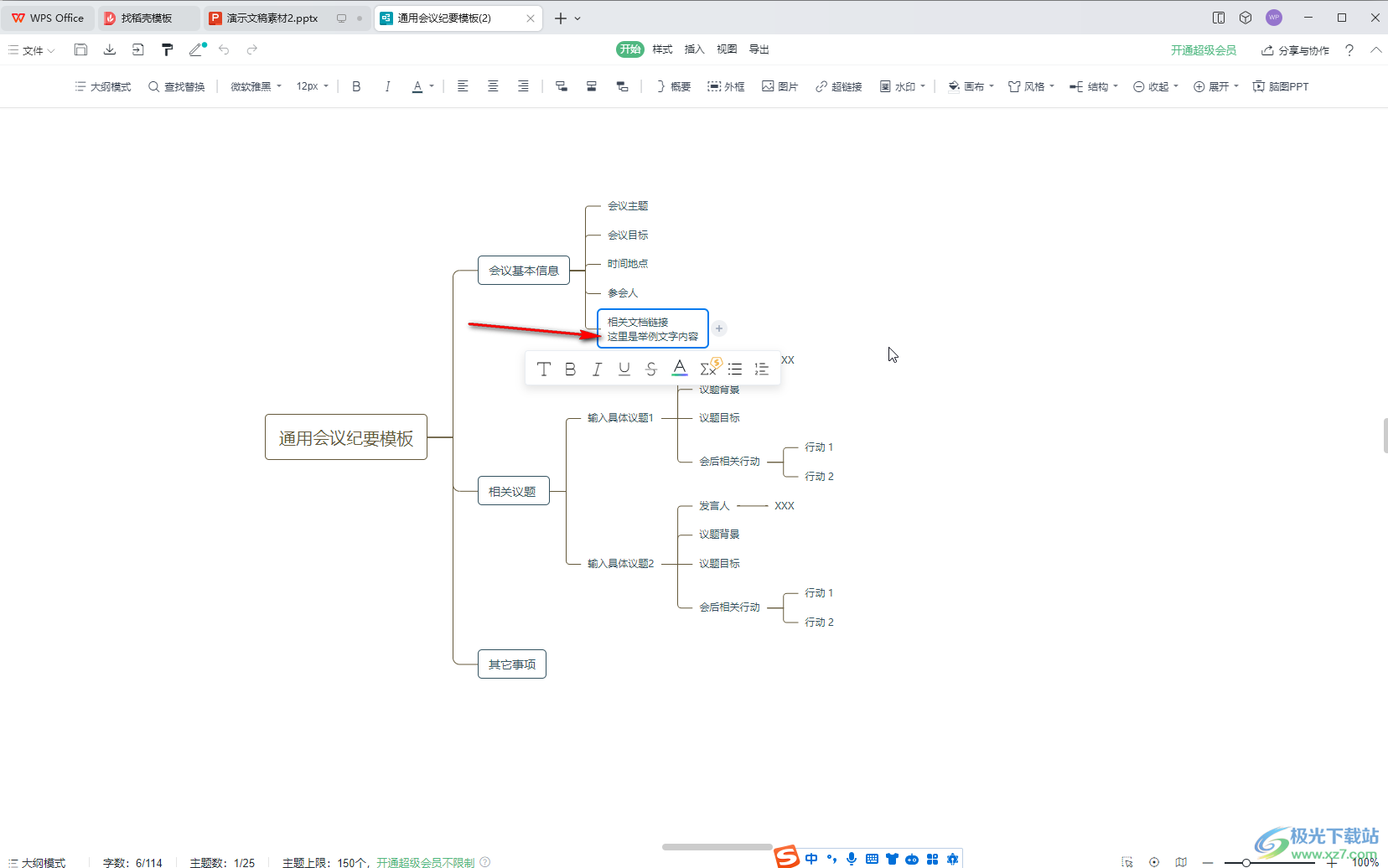Image resolution: width=1388 pixels, height=868 pixels.
Task: Click the 开通超级会员不限制 link in the status bar
Action: point(426,862)
